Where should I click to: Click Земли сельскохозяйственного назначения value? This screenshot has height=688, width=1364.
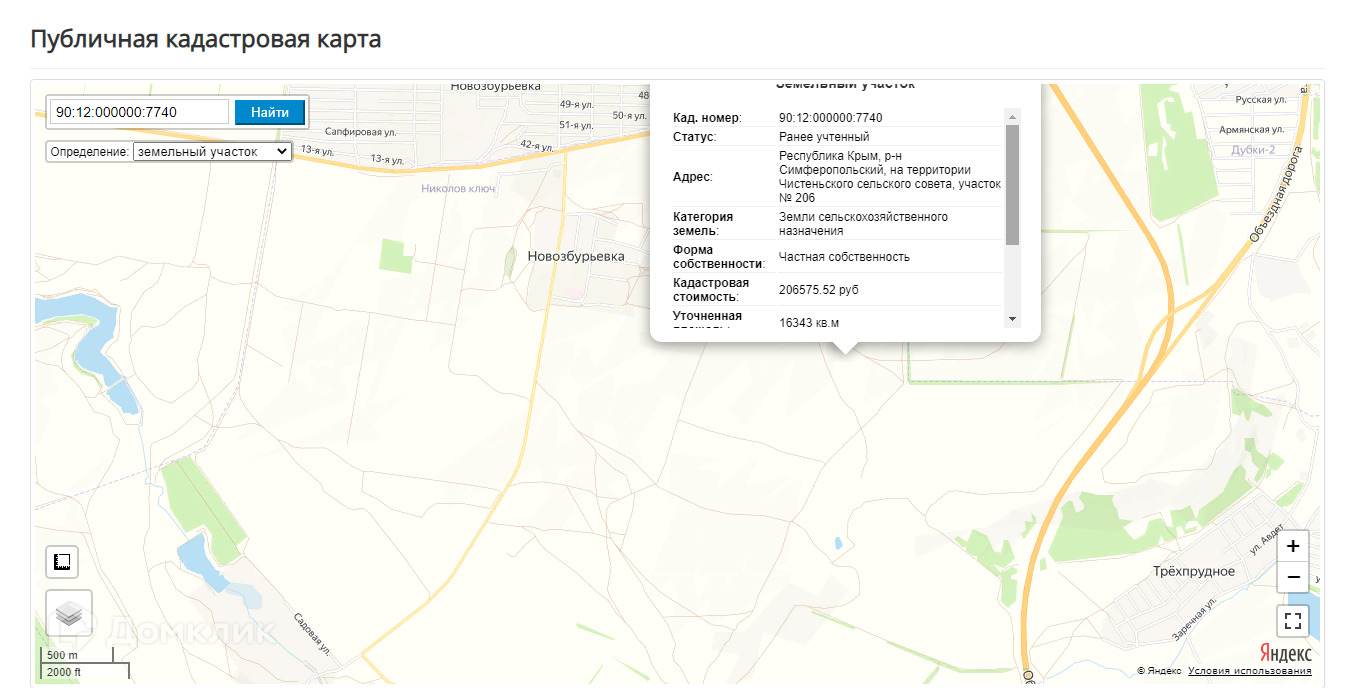point(863,224)
